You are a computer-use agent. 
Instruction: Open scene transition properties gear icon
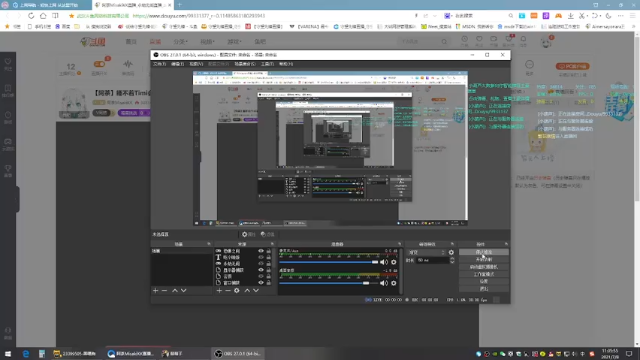(x=451, y=252)
